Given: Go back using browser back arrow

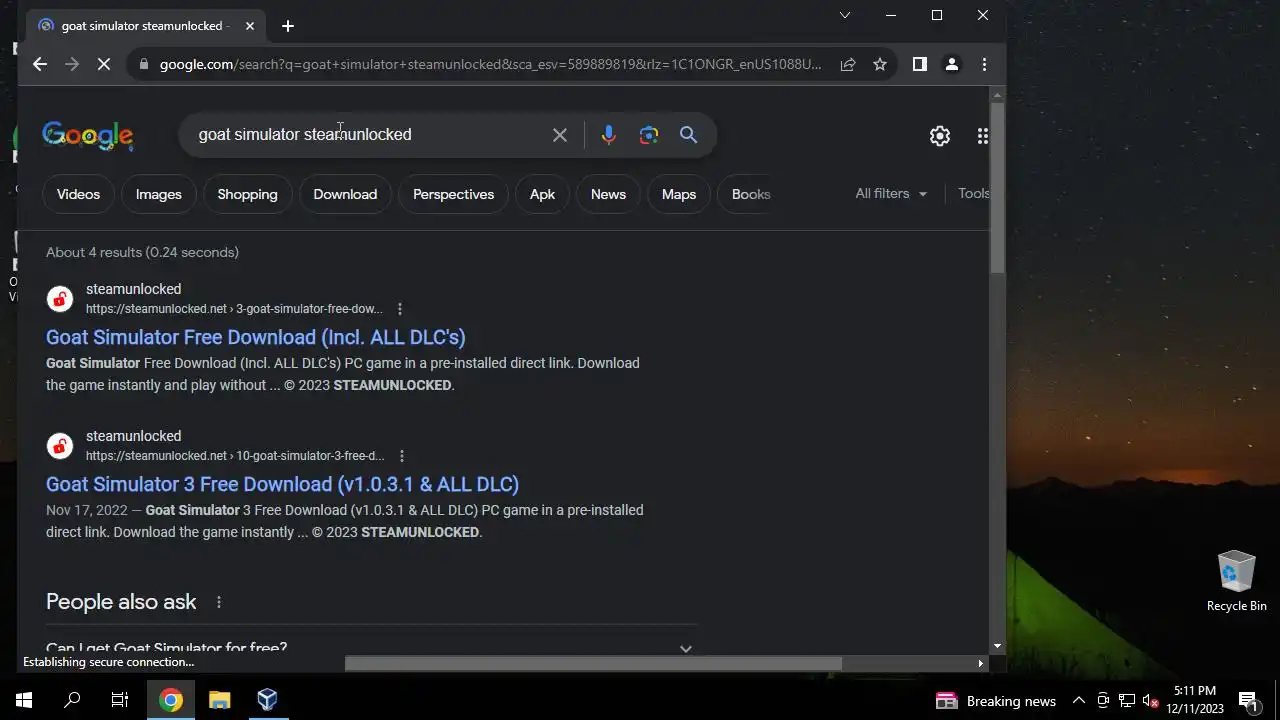Looking at the screenshot, I should coord(39,64).
